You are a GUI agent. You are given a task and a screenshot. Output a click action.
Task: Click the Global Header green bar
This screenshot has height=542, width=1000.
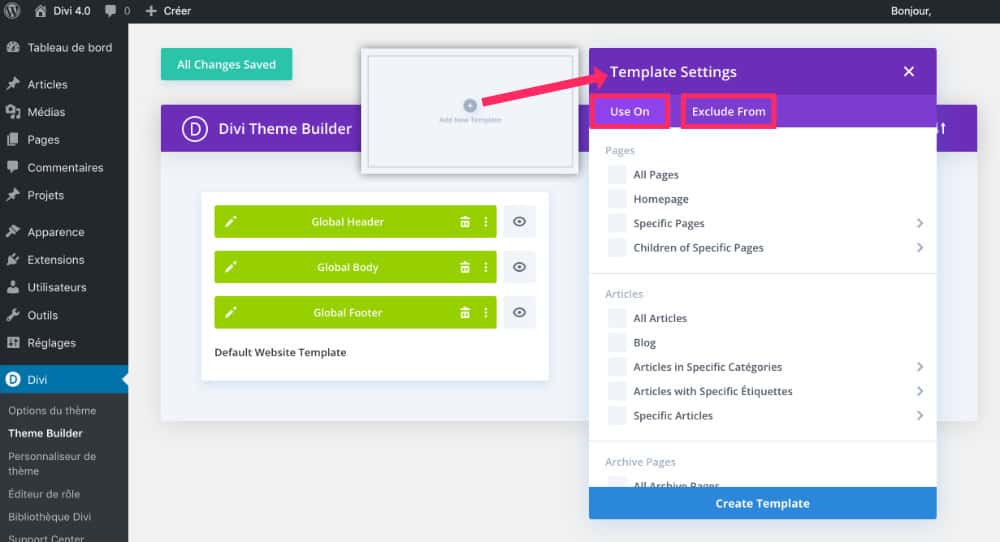pyautogui.click(x=355, y=221)
